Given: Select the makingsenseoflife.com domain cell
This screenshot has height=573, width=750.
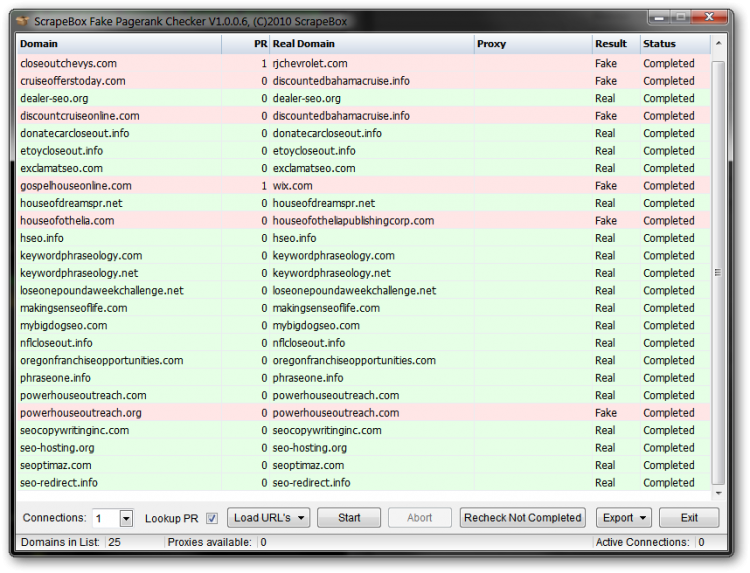Looking at the screenshot, I should click(x=119, y=308).
